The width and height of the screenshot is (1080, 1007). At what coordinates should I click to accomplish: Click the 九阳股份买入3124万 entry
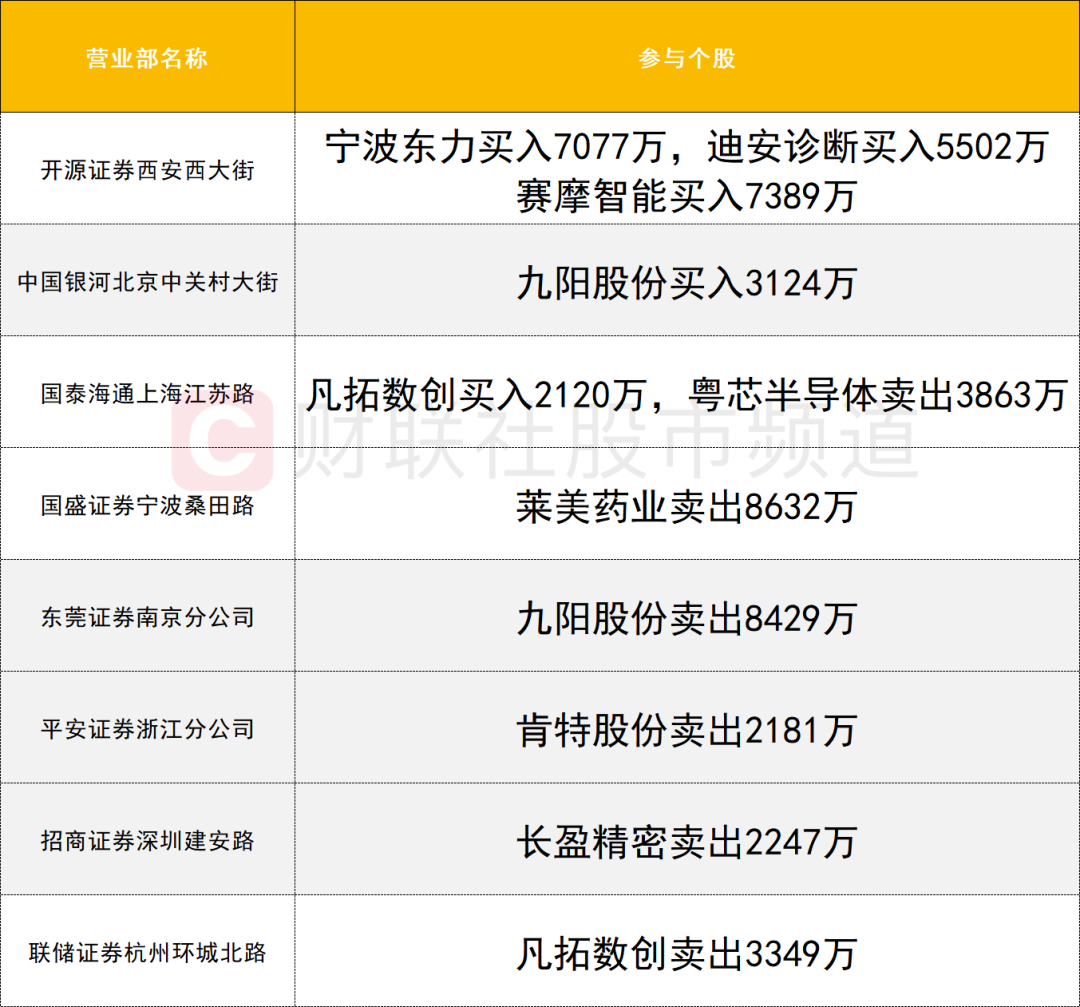click(x=687, y=283)
